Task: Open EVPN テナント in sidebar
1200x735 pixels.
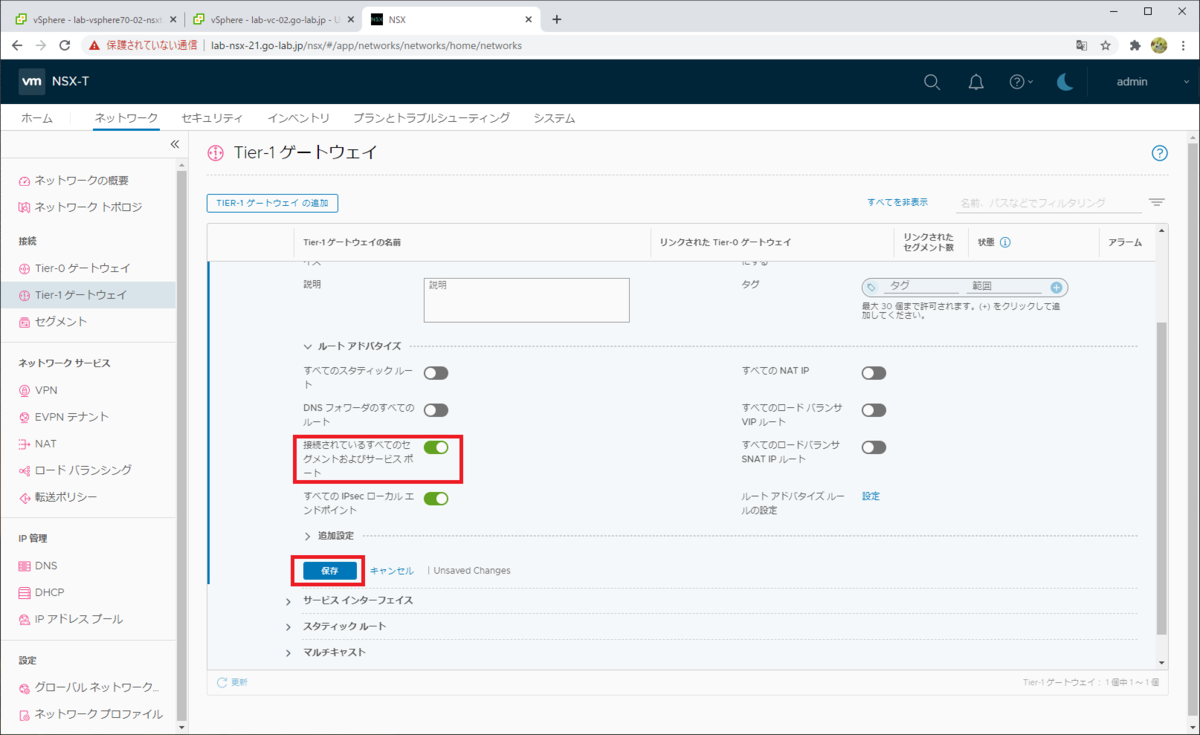Action: 72,417
